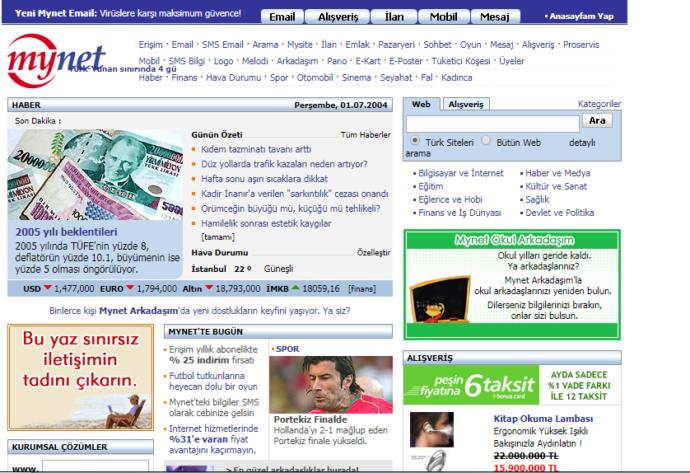Select the Alışveriş search tab

pos(466,104)
